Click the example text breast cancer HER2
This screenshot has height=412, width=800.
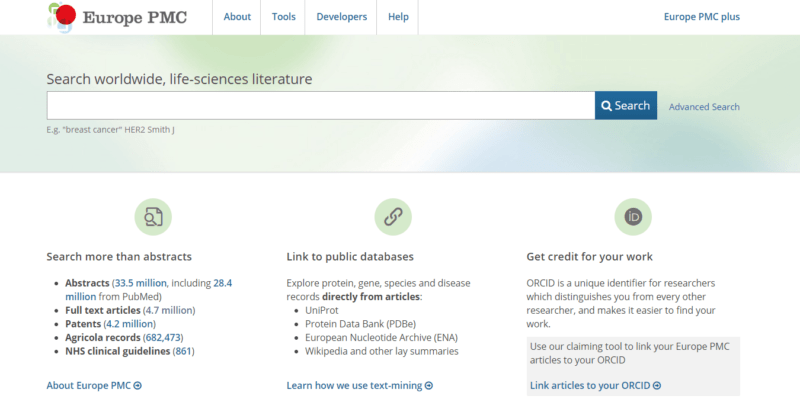point(110,130)
